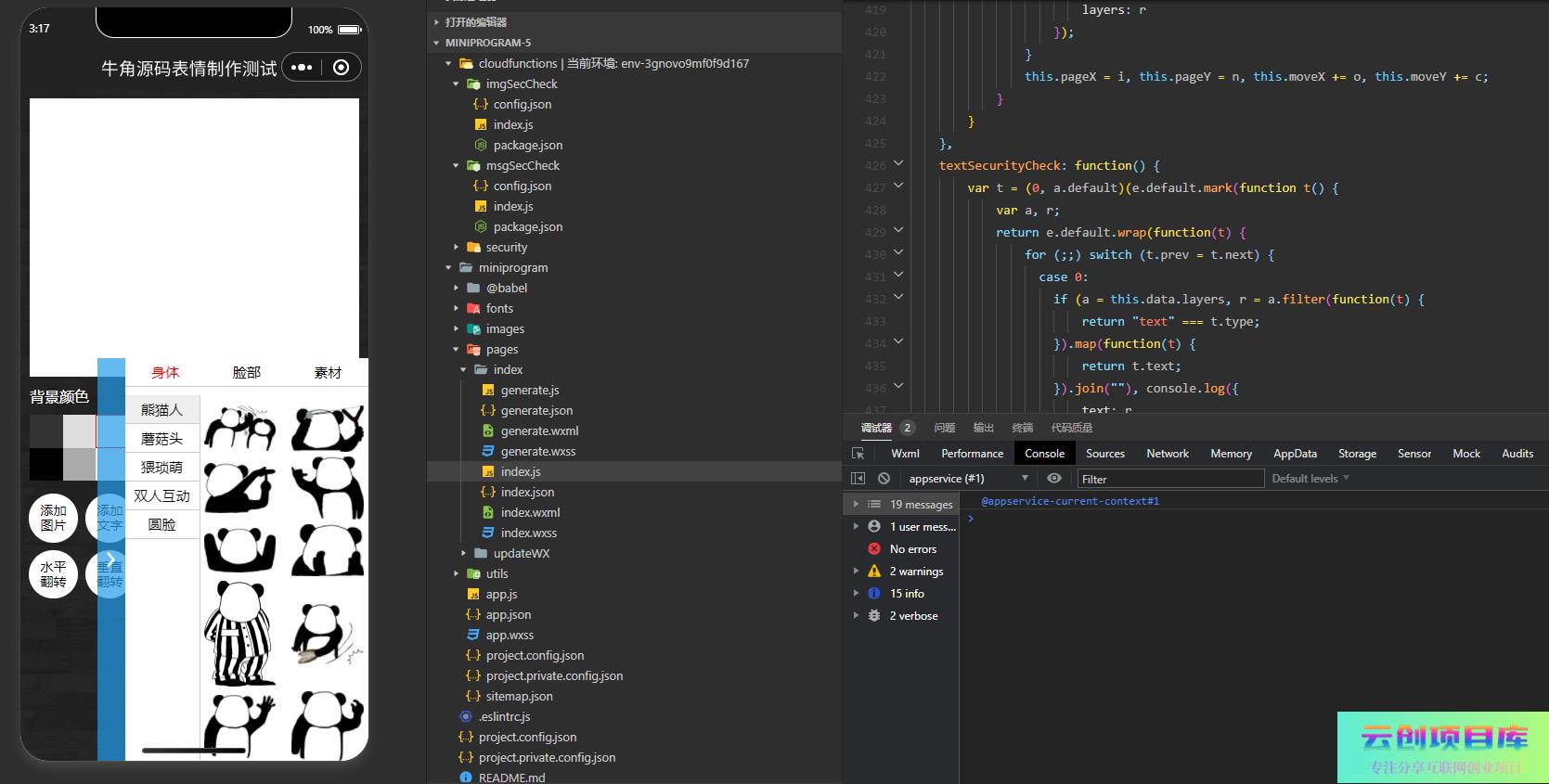Click the blue info circle icon
This screenshot has height=784, width=1549.
coord(873,594)
